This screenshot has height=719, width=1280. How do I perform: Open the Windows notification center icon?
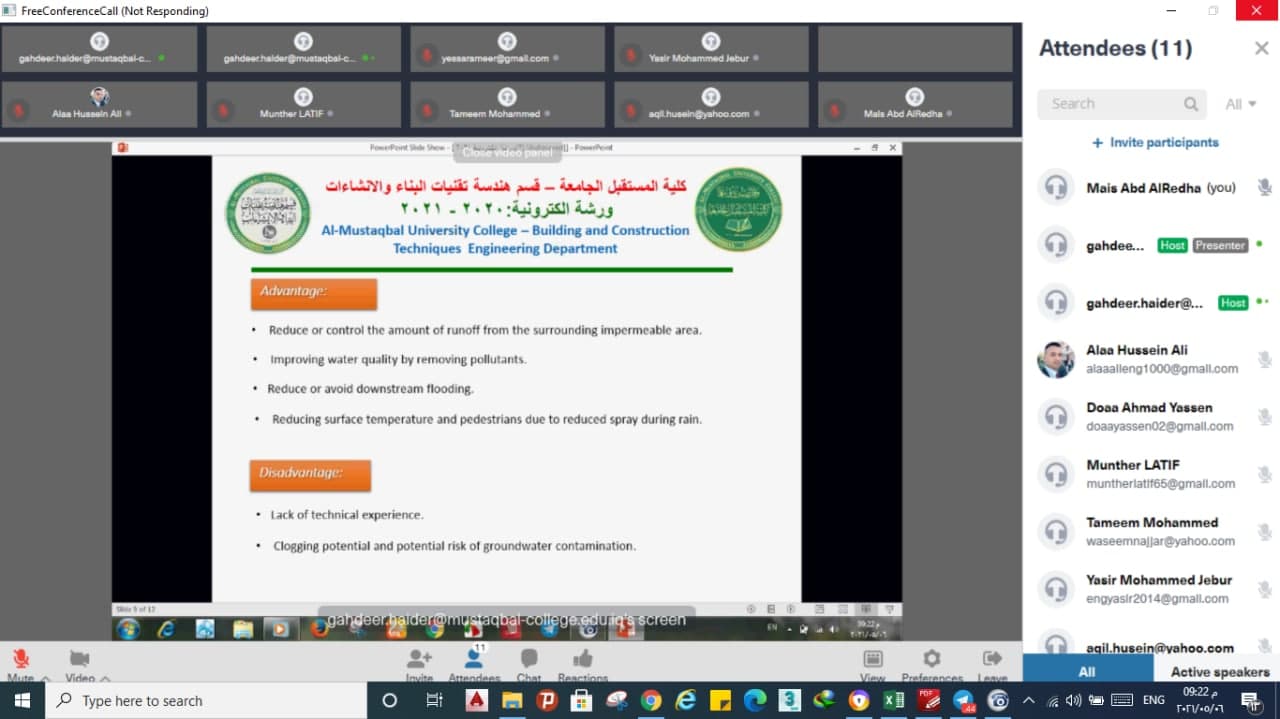(x=1250, y=701)
